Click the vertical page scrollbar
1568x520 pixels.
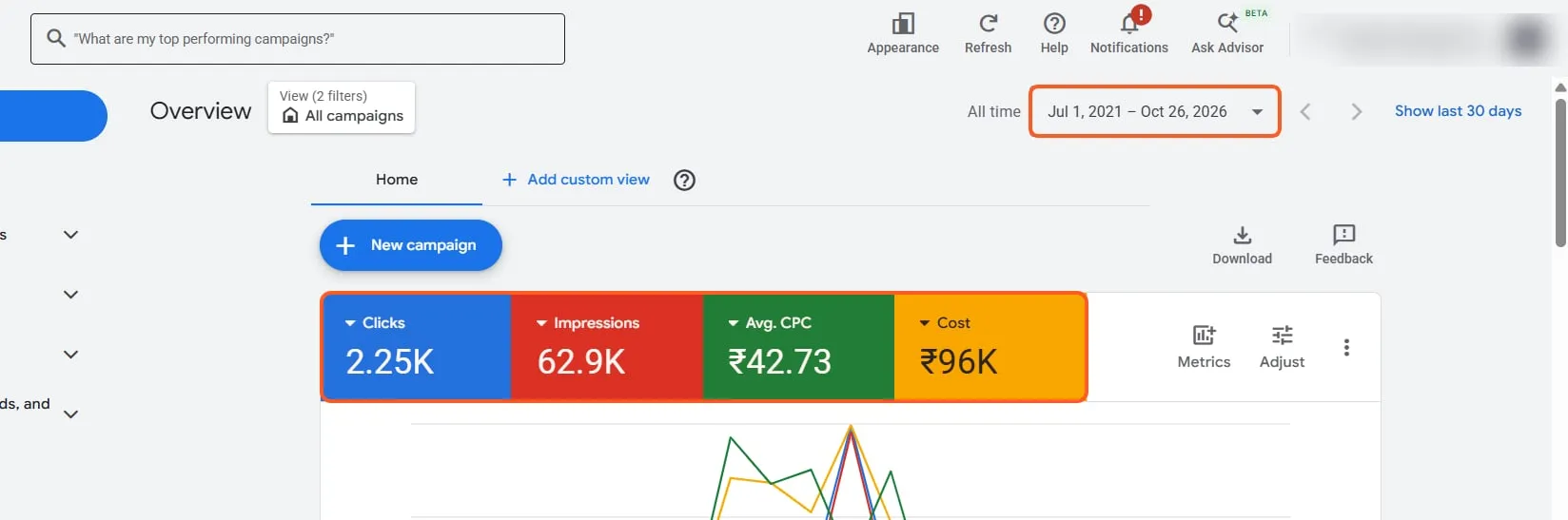(1560, 172)
